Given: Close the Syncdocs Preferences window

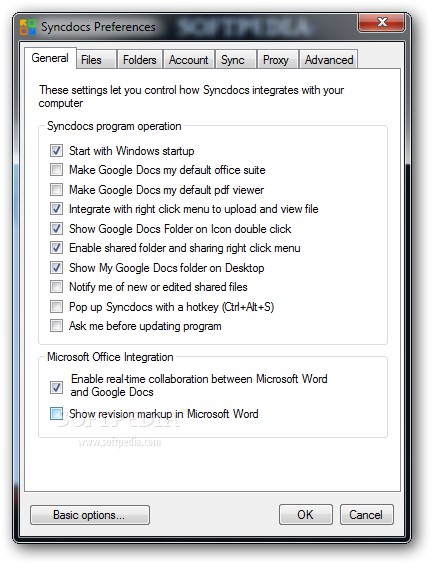Looking at the screenshot, I should [381, 22].
